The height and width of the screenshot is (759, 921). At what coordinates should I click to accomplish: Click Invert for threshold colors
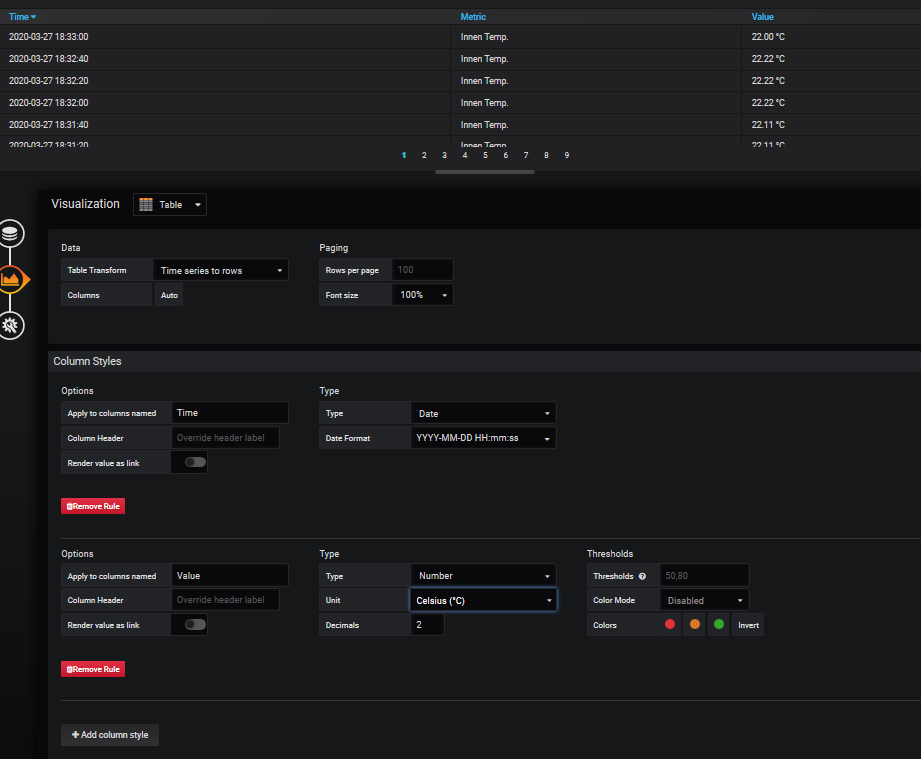point(748,625)
